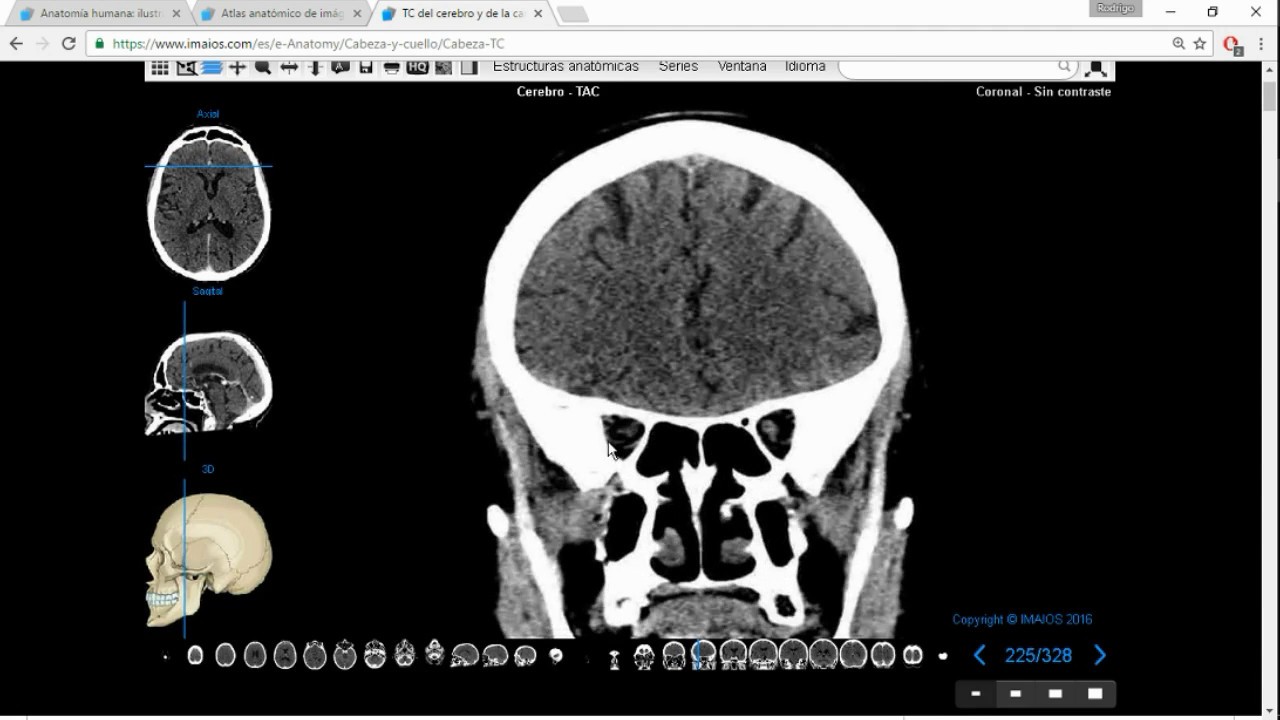
Task: Open the Idioma menu
Action: click(805, 67)
